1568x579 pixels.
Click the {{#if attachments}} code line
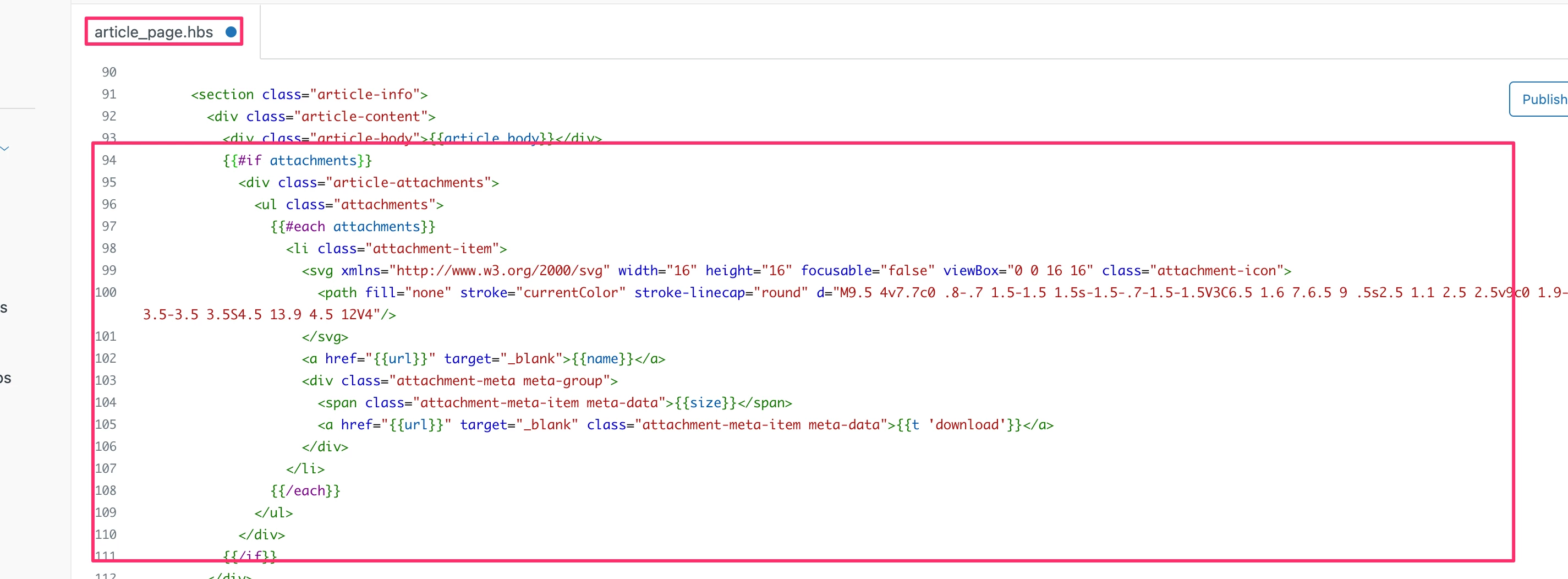pos(297,160)
